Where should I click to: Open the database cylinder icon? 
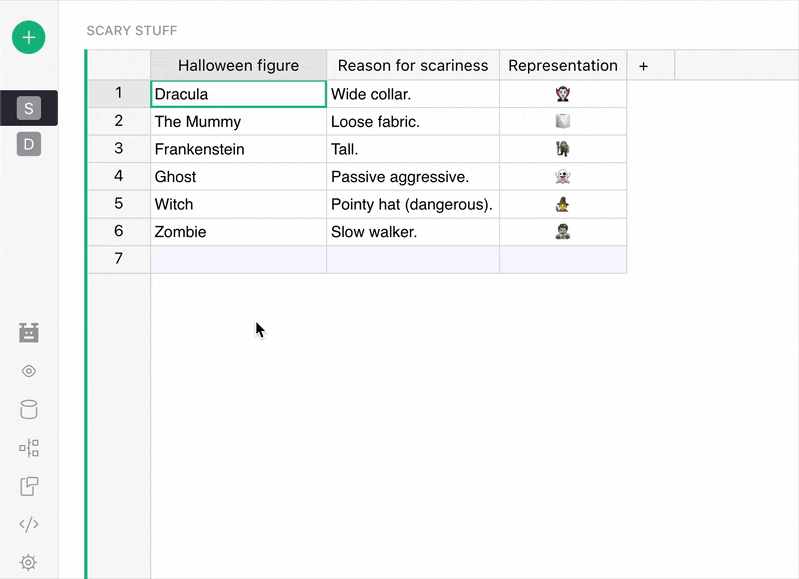(29, 409)
